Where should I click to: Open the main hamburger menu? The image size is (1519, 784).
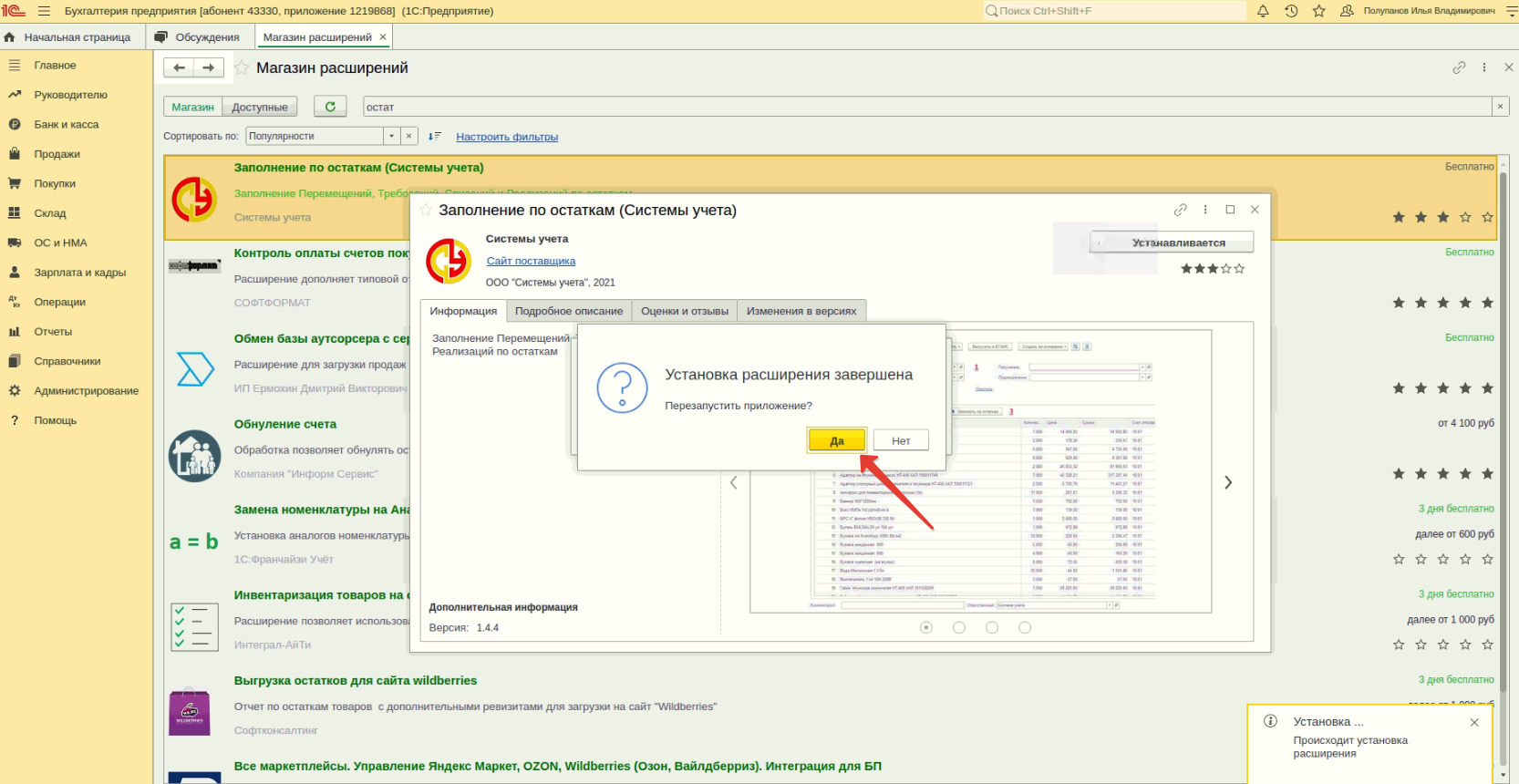[x=44, y=11]
